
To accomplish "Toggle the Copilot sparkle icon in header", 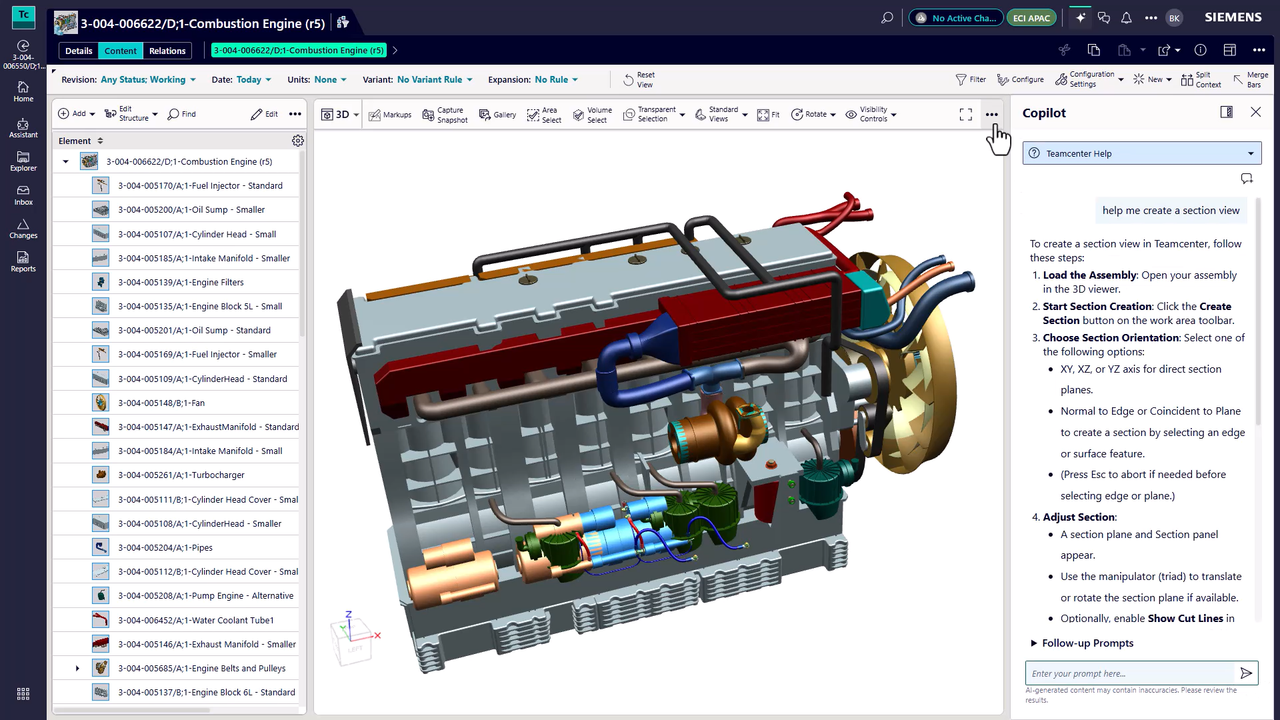I will coord(1079,18).
